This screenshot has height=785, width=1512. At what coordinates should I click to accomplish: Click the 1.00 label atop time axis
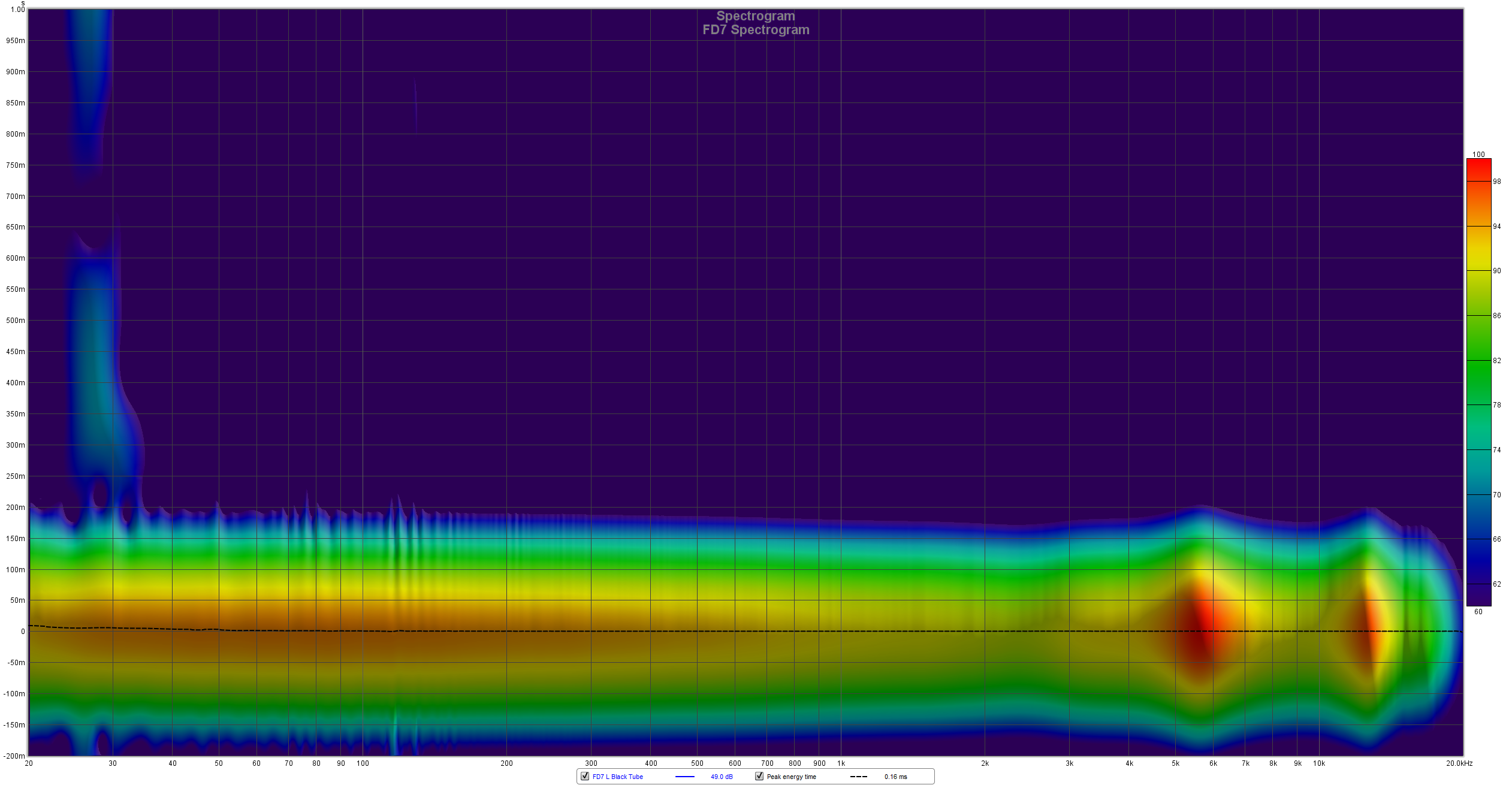pyautogui.click(x=18, y=10)
